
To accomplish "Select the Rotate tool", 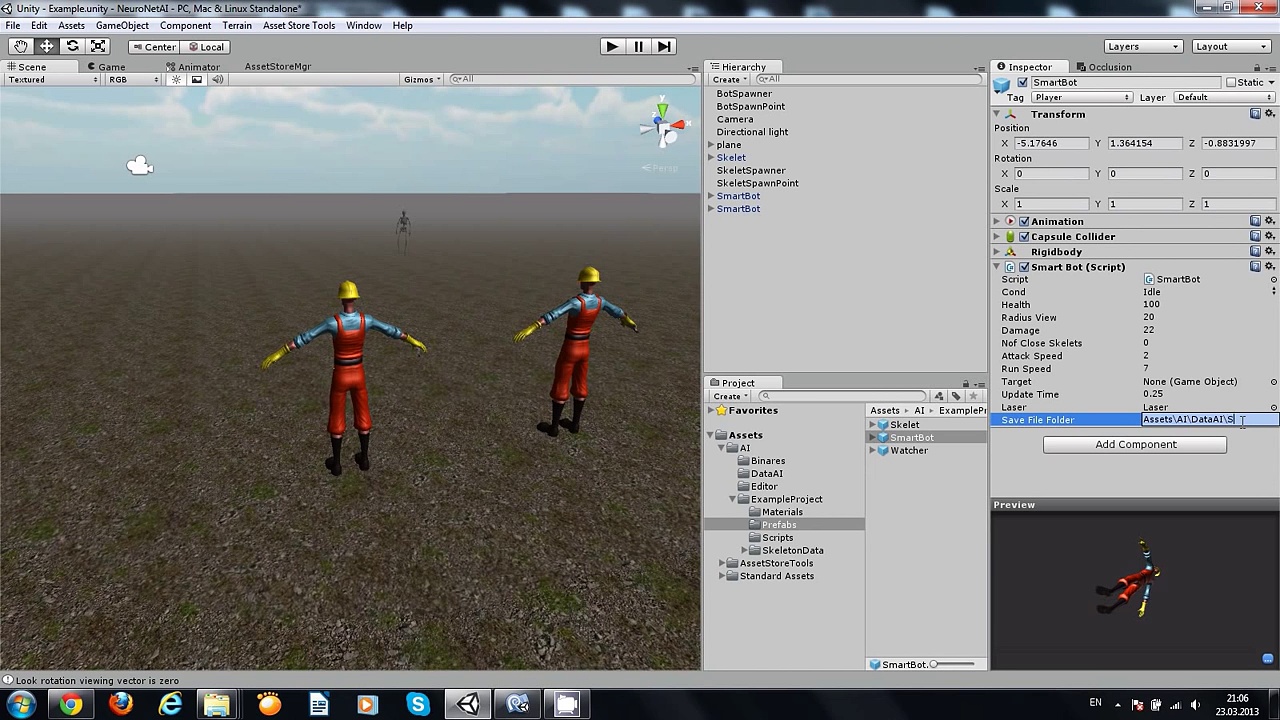I will coord(72,46).
